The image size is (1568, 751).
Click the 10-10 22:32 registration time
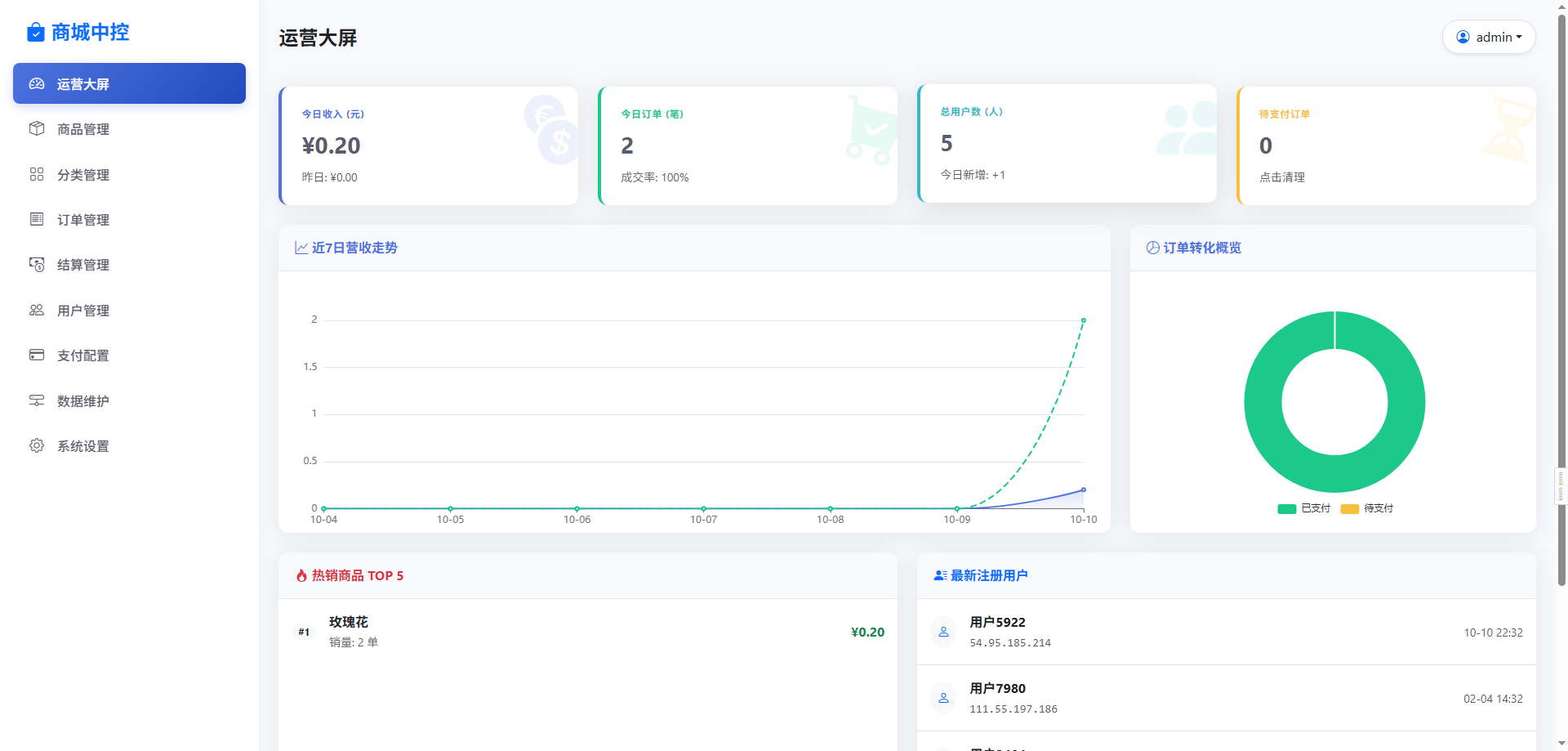coord(1493,633)
